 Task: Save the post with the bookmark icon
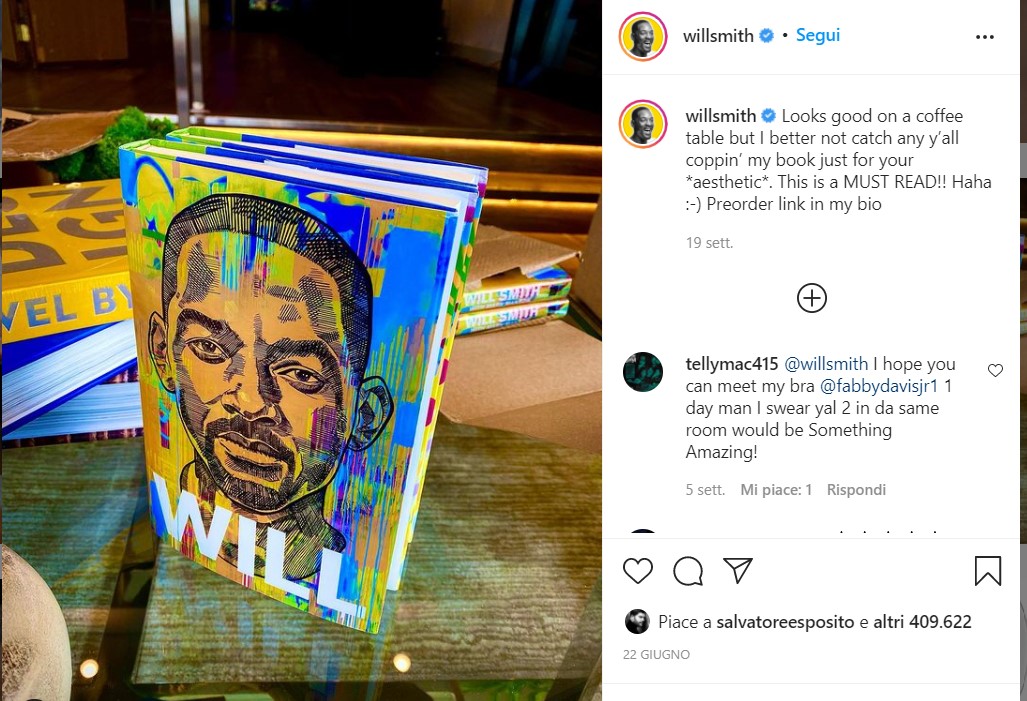click(987, 571)
